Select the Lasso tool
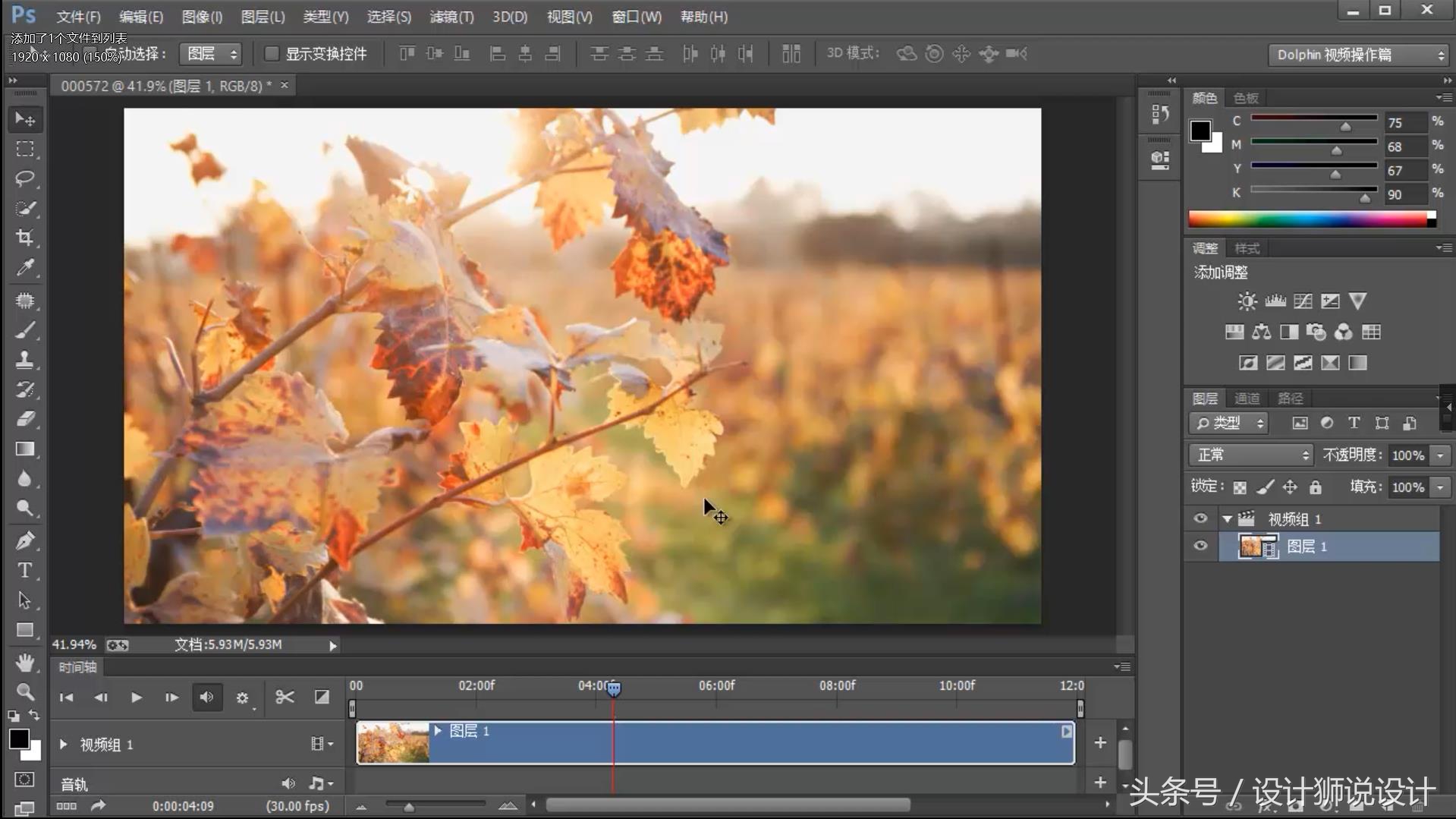The image size is (1456, 819). (25, 178)
